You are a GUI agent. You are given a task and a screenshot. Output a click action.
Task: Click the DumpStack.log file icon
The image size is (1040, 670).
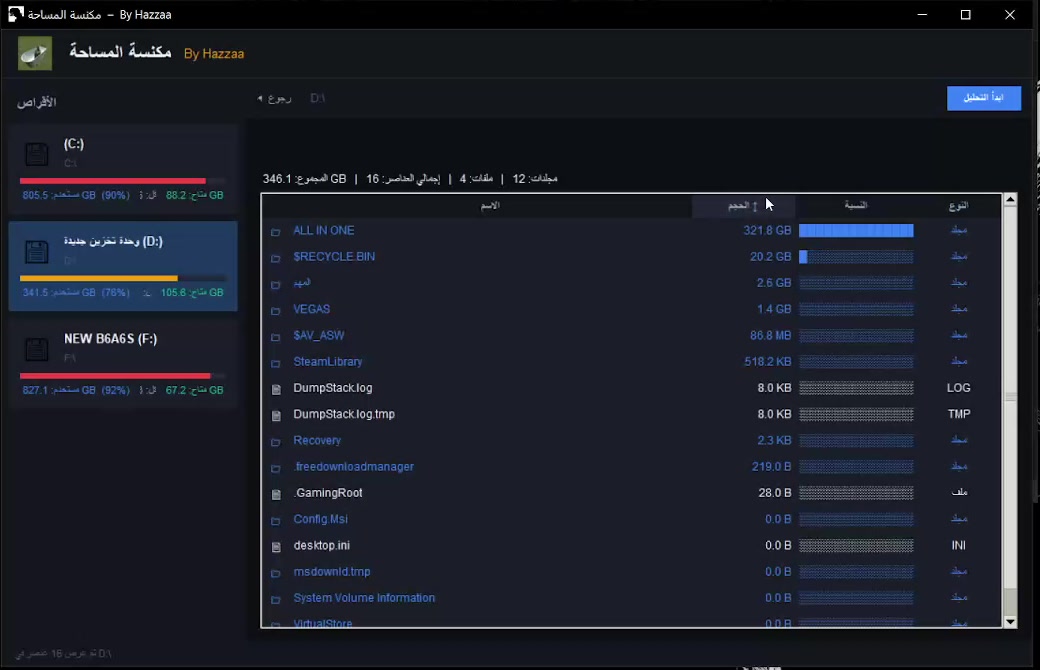point(276,389)
